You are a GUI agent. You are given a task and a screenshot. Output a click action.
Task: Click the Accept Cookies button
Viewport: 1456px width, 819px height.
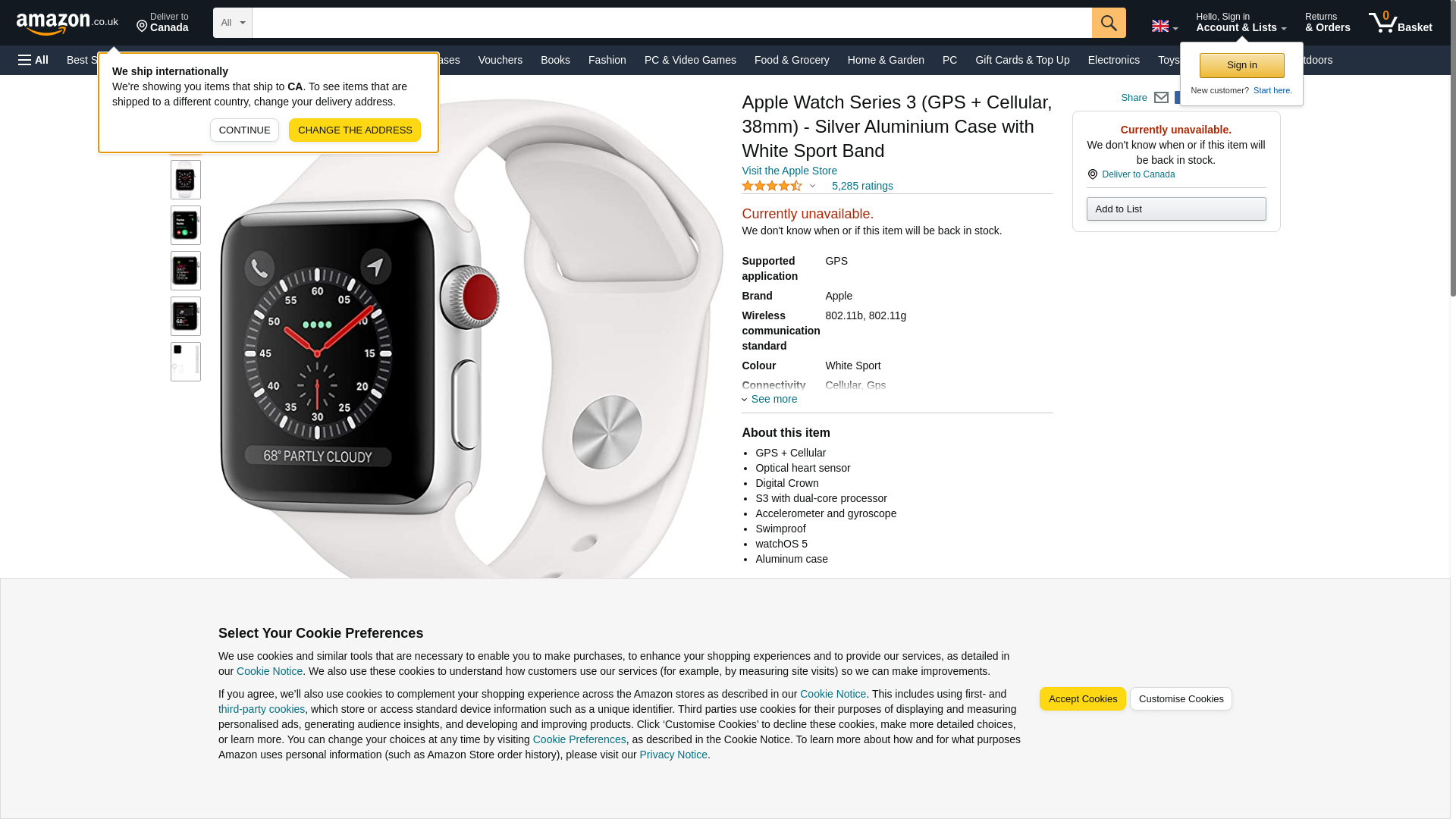click(x=1082, y=699)
